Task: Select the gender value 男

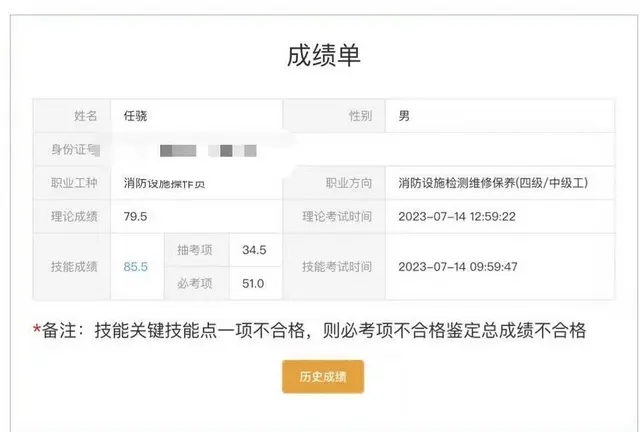Action: click(x=404, y=116)
